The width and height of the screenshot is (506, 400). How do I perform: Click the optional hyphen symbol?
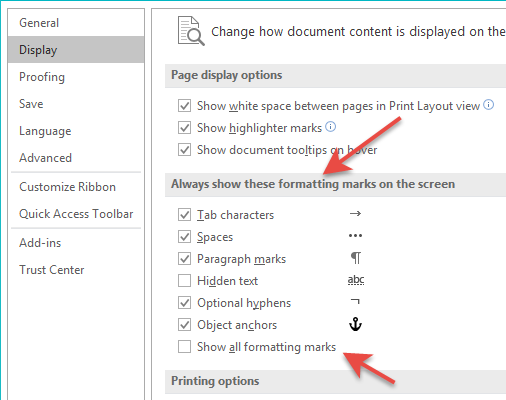pyautogui.click(x=355, y=302)
